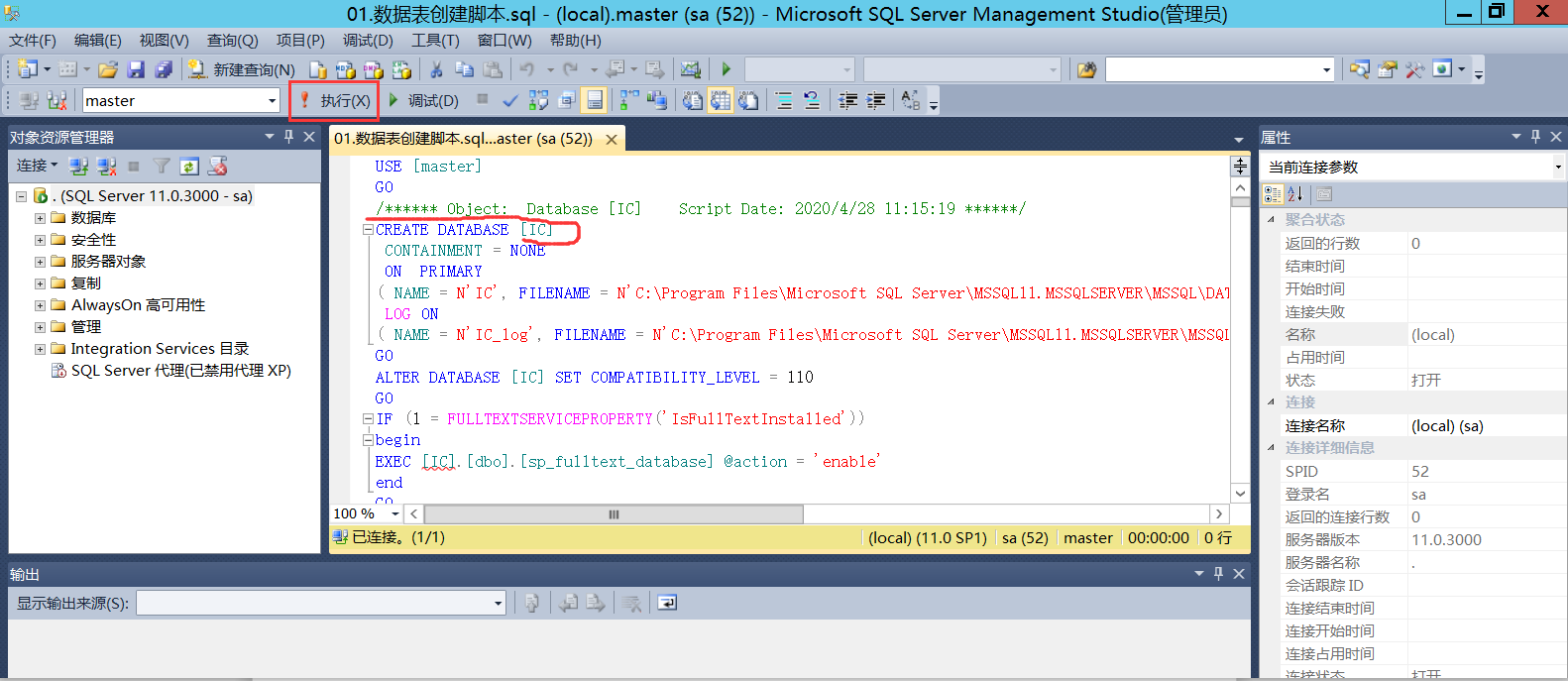Open the master database dropdown
The image size is (1568, 681).
272,101
